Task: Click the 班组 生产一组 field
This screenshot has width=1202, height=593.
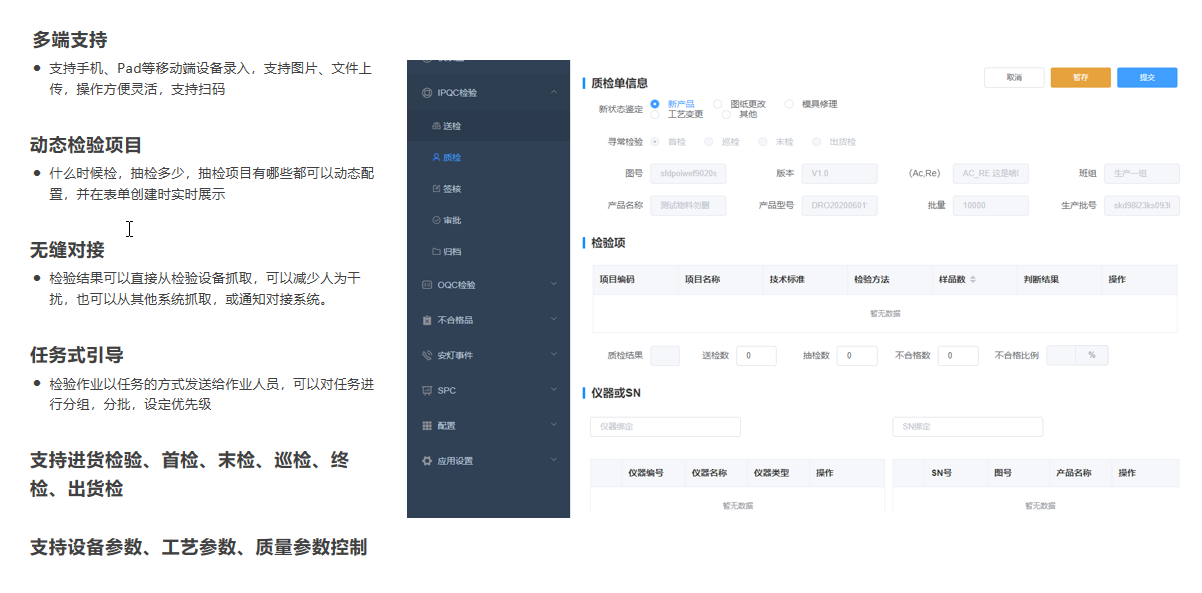Action: click(1141, 174)
